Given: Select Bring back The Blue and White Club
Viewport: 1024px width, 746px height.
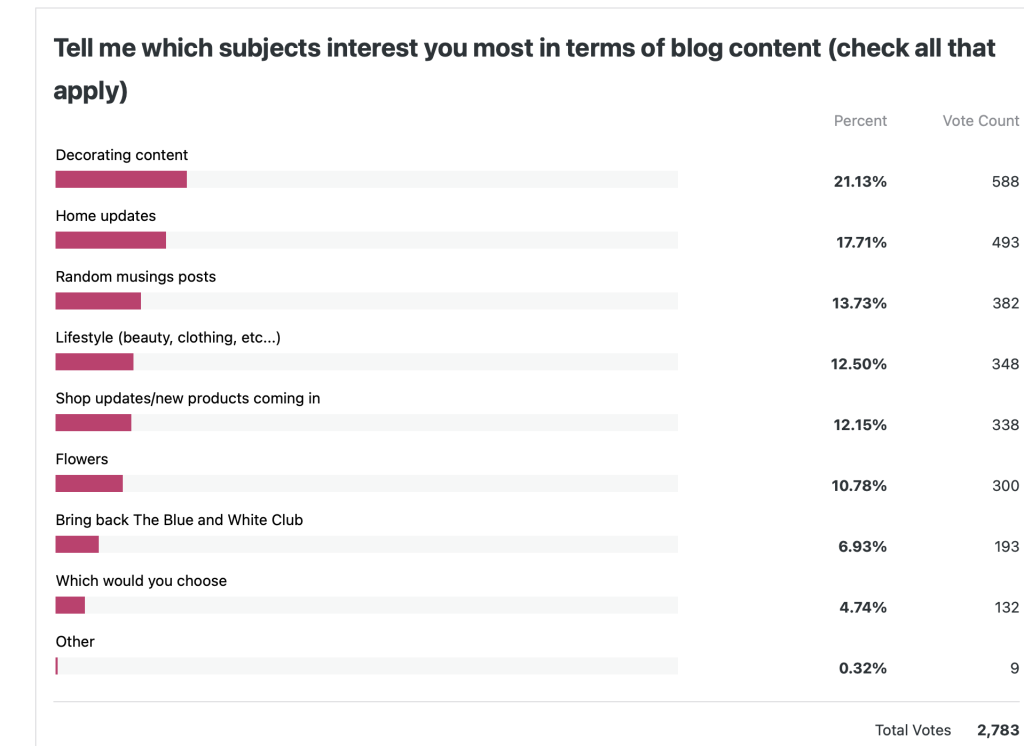Looking at the screenshot, I should [x=179, y=520].
